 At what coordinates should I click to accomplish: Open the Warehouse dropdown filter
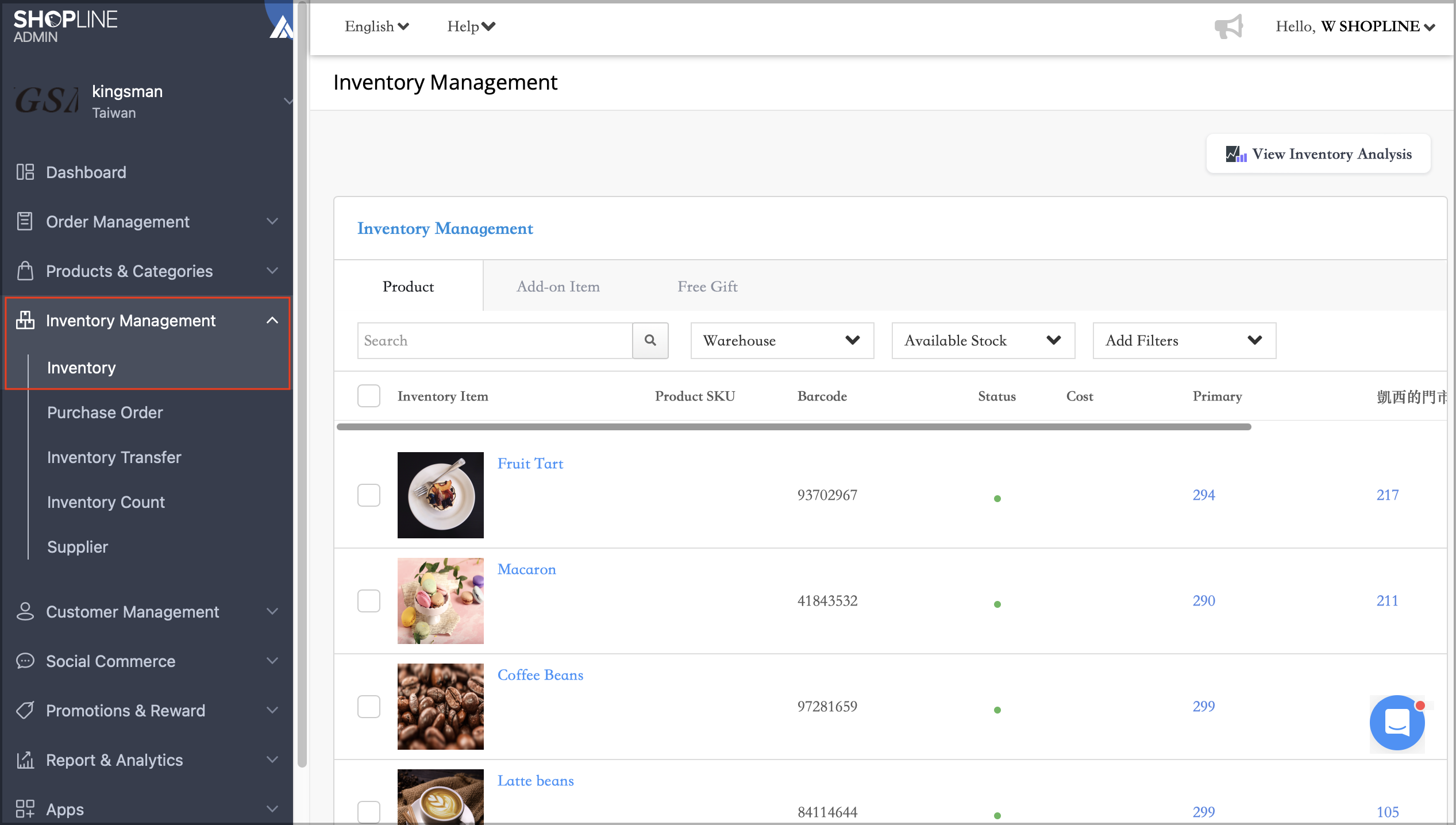[781, 340]
